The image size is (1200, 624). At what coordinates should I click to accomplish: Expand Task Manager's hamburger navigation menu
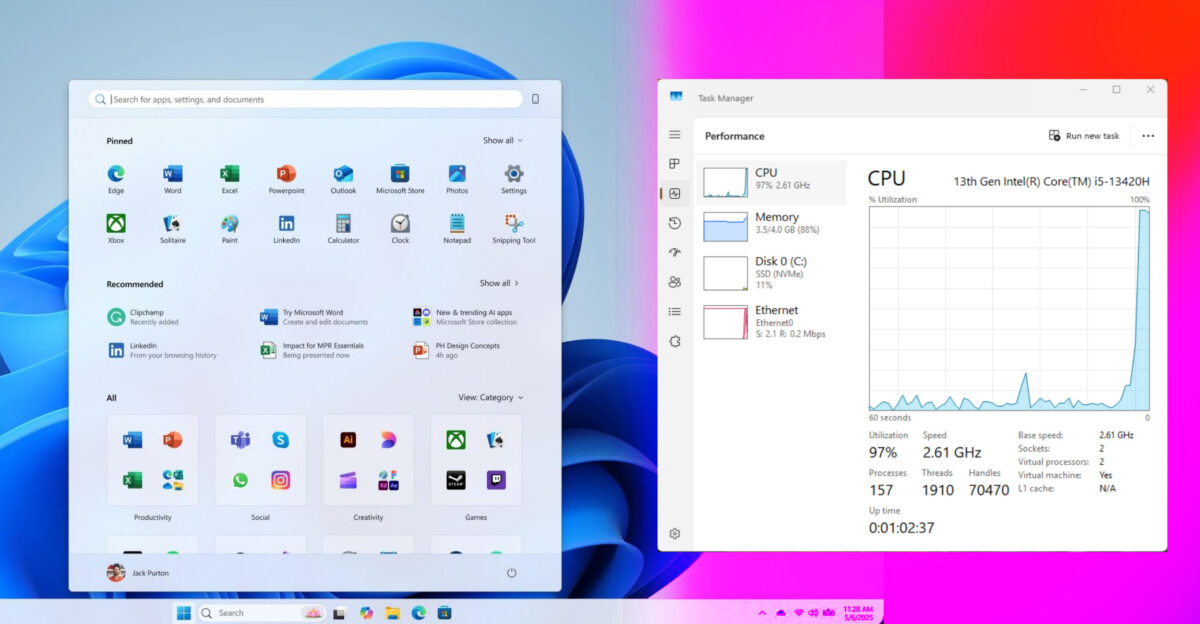click(x=675, y=135)
